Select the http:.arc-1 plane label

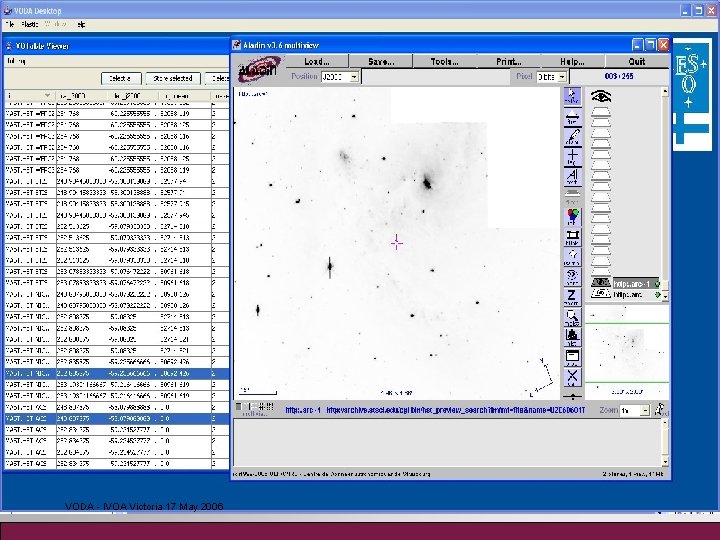633,284
